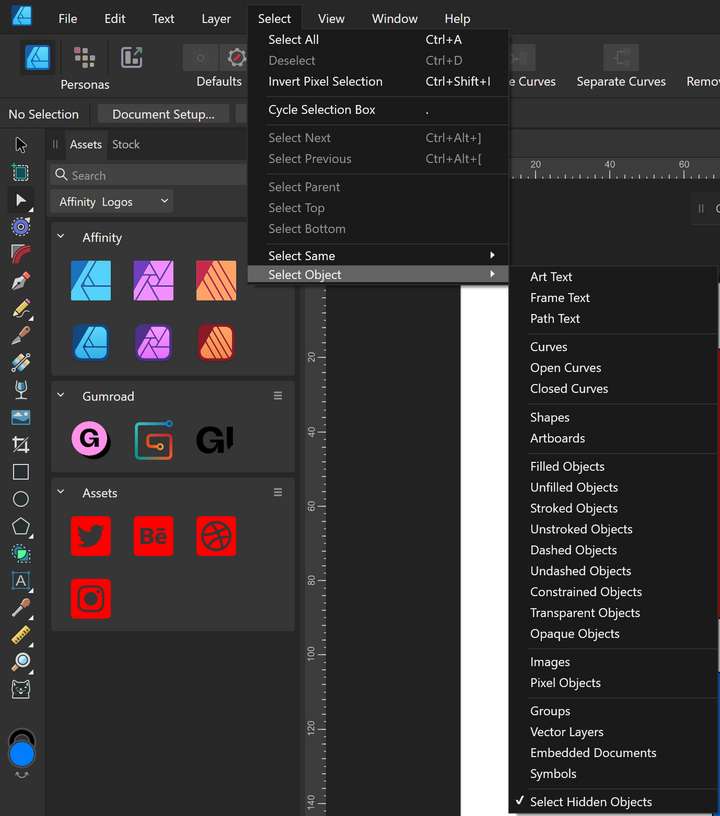Viewport: 720px width, 816px height.
Task: Expand the Select Object submenu
Action: coord(378,274)
